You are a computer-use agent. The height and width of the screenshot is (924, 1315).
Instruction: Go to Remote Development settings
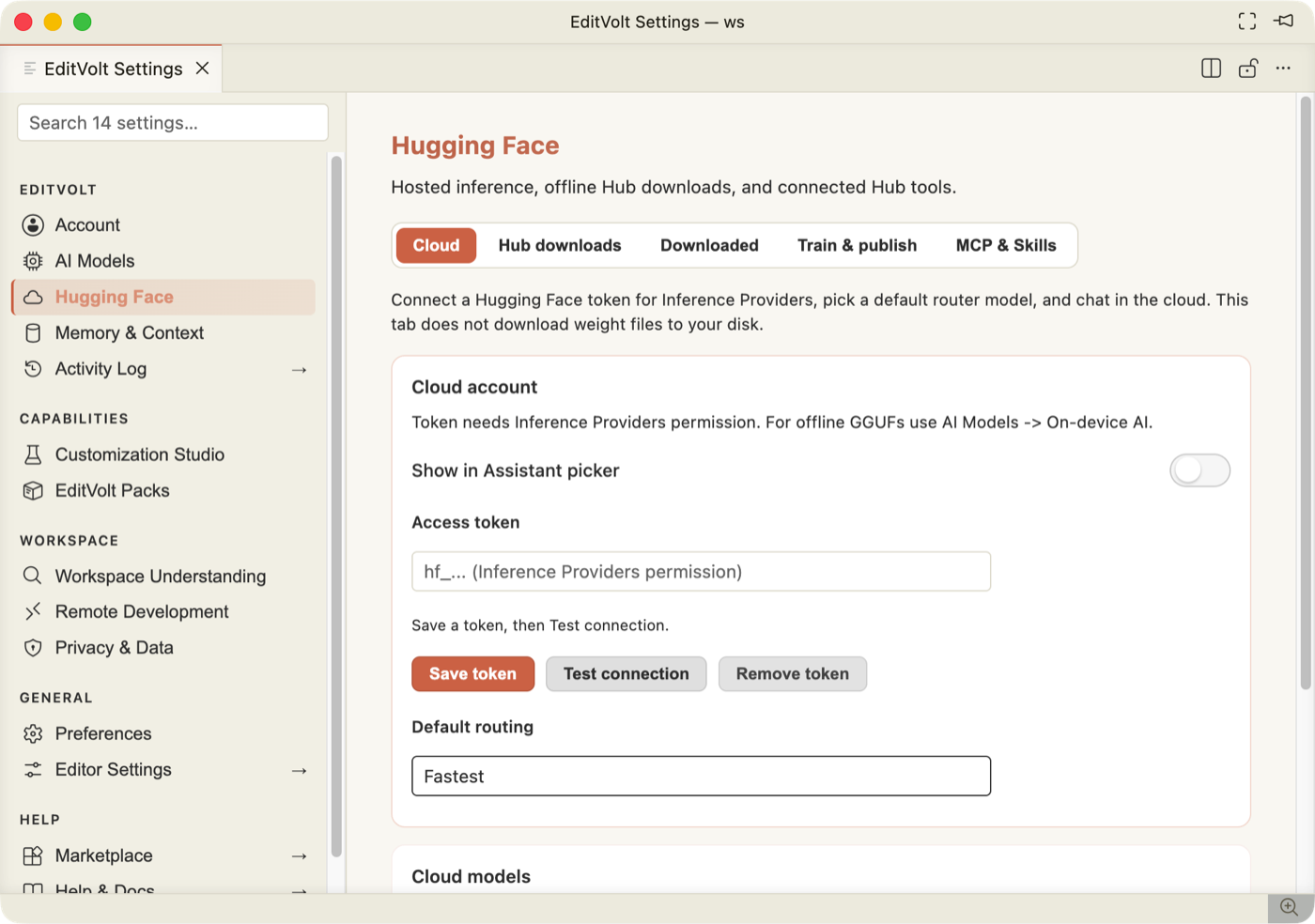pos(163,611)
